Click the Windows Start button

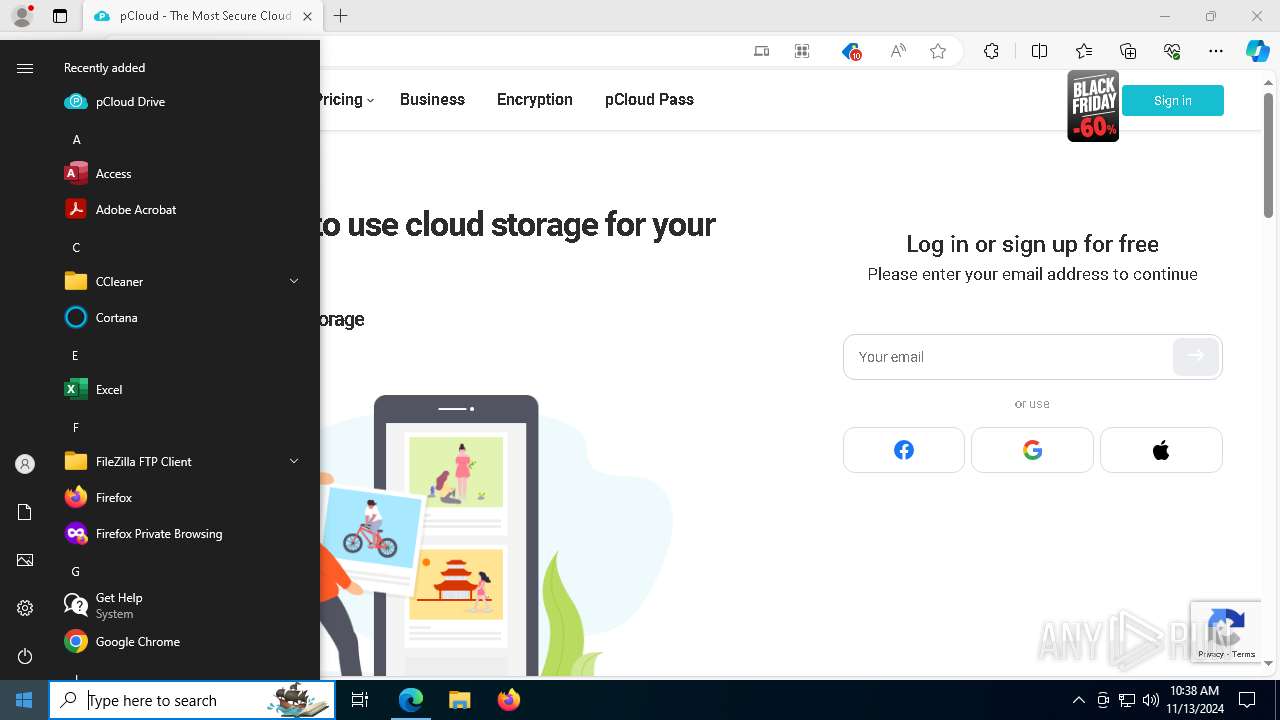coord(24,700)
